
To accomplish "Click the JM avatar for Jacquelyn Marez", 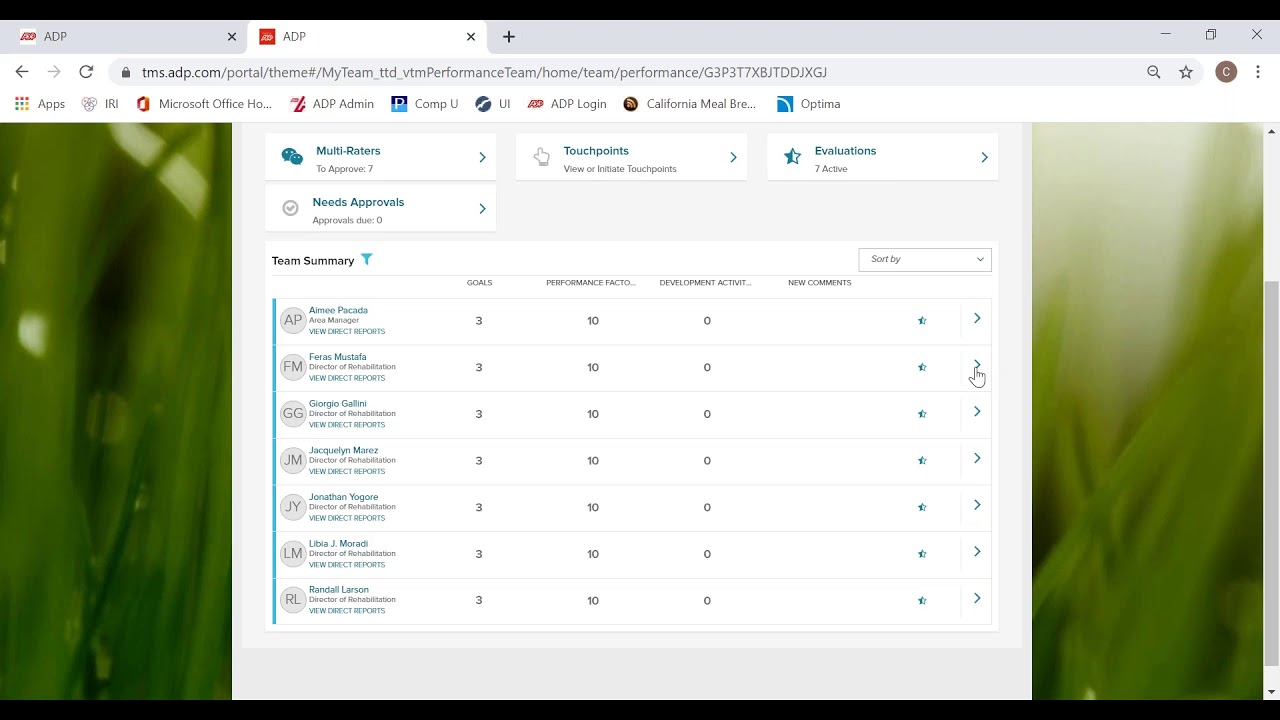I will 293,460.
